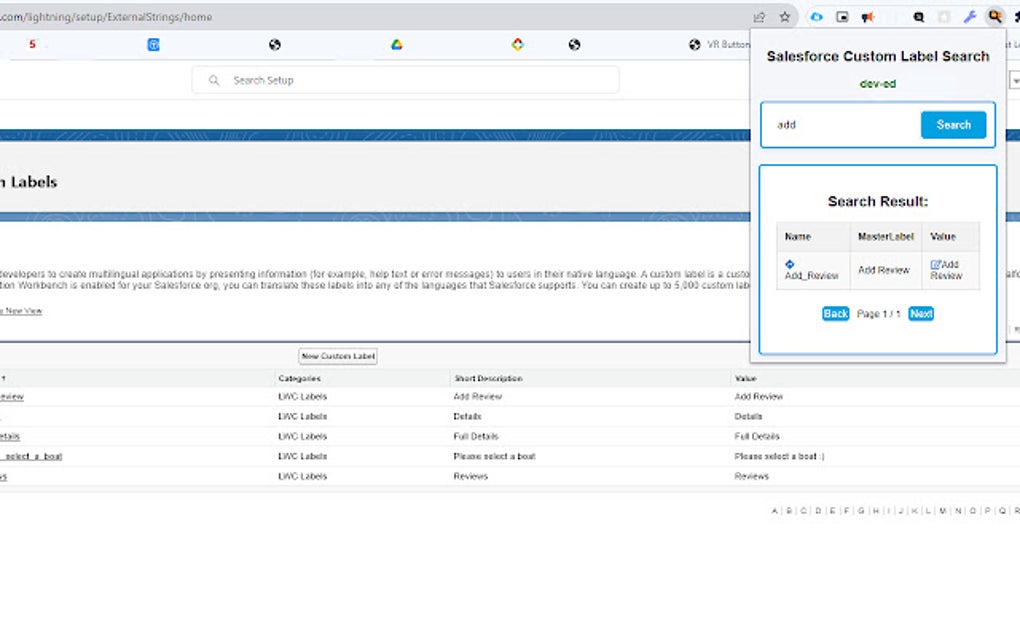Viewport: 1020px width, 638px height.
Task: Open the globe bookmark left of Google Drive
Action: [275, 44]
